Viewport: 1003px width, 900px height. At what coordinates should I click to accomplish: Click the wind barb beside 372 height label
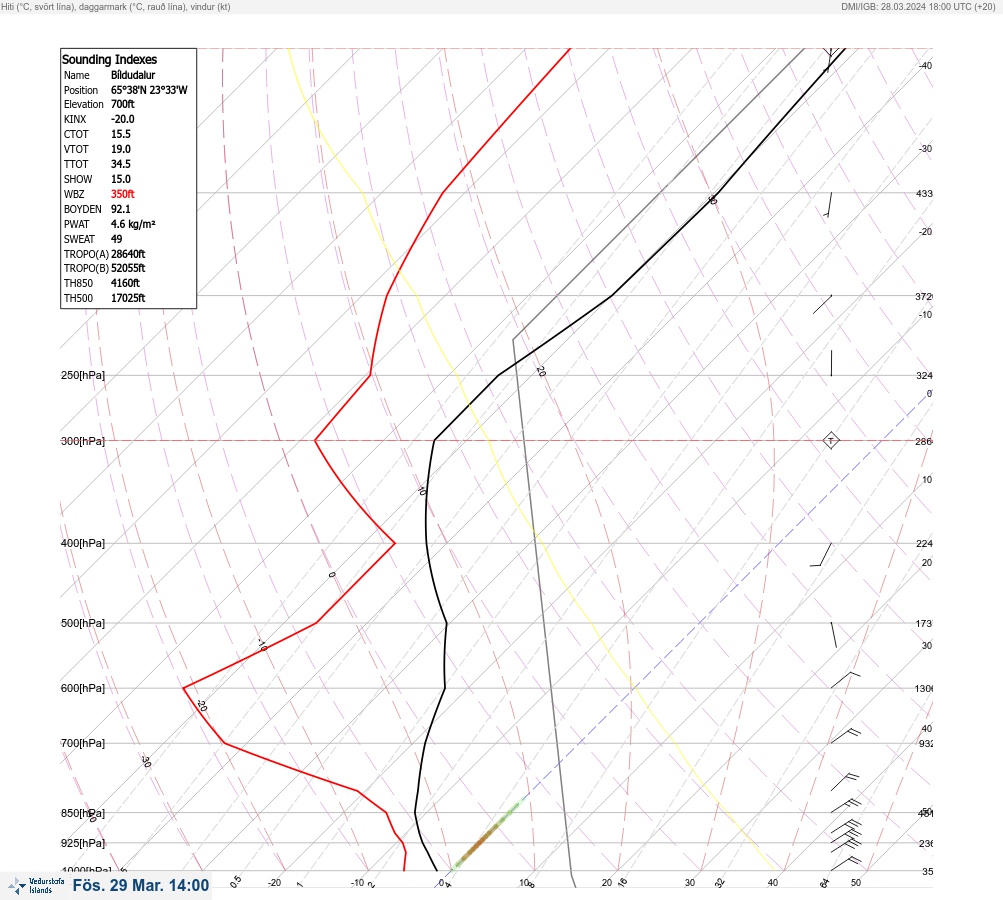(823, 304)
